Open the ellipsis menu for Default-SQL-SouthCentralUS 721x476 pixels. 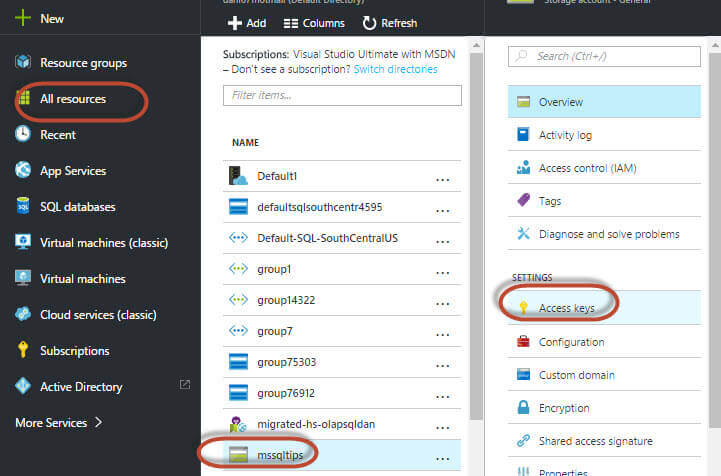(442, 242)
